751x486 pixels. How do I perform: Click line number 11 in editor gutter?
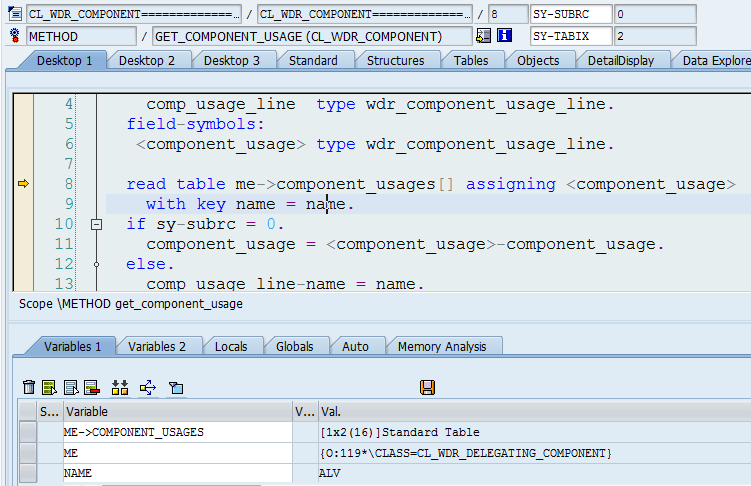[64, 244]
